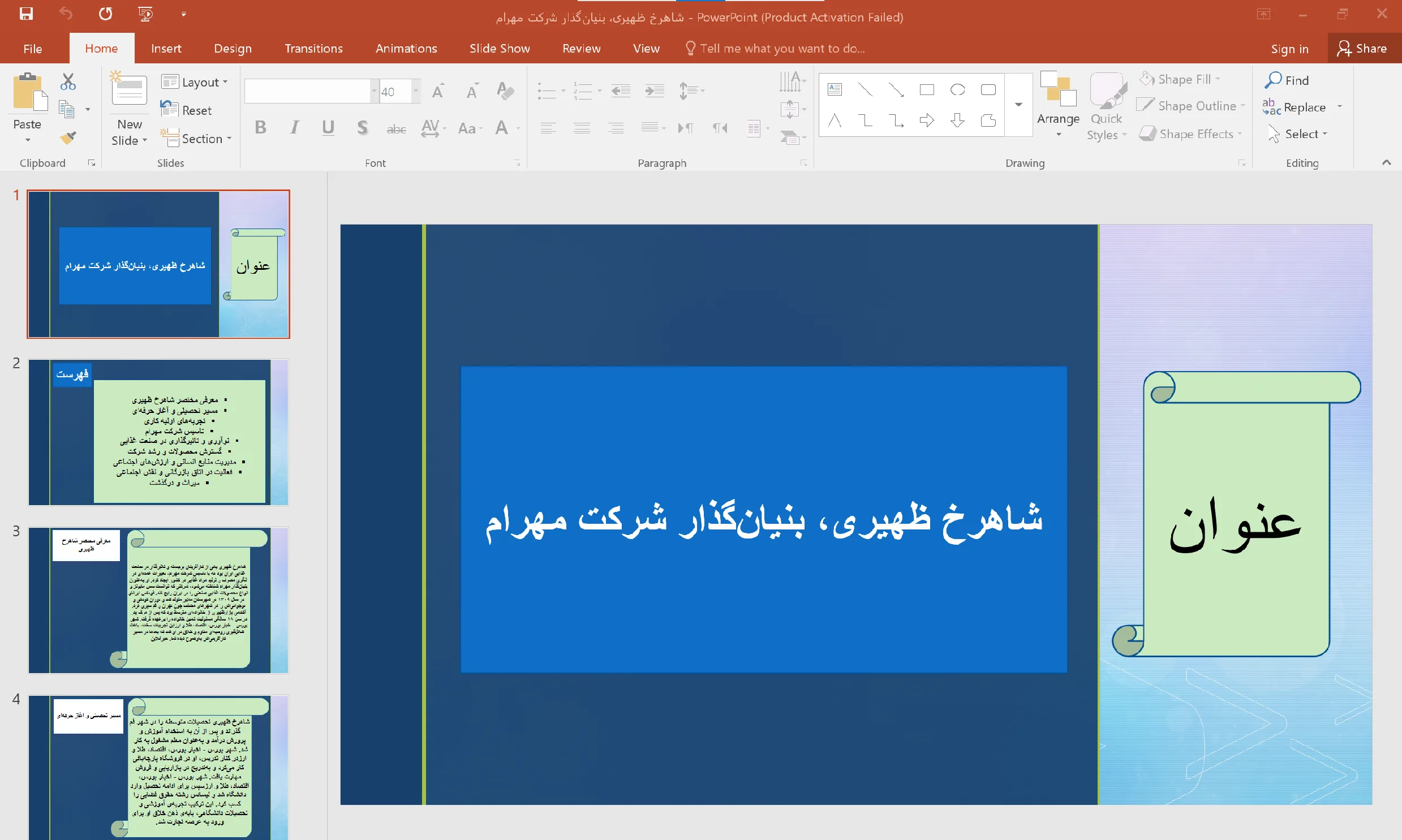1402x840 pixels.
Task: Toggle text Shadow effect
Action: [362, 128]
